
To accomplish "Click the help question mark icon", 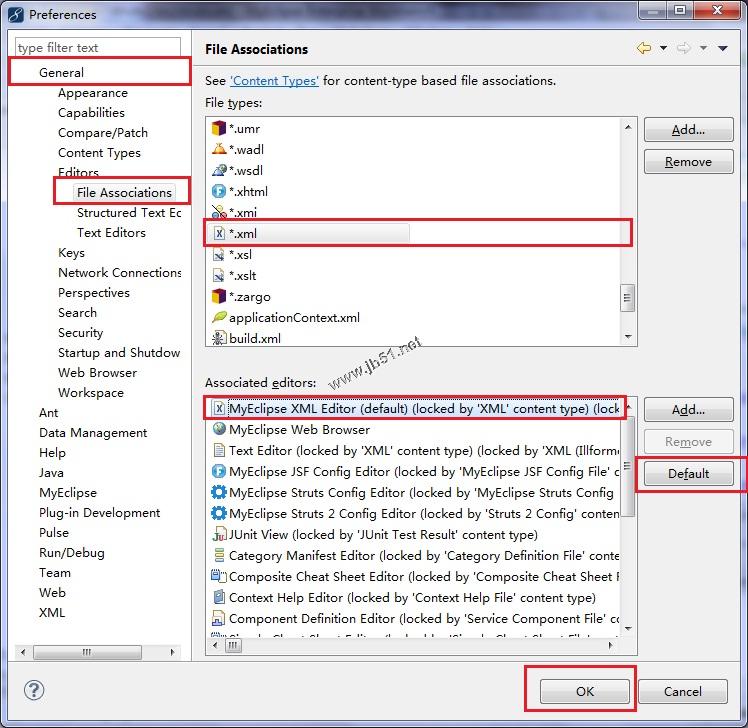I will click(34, 690).
